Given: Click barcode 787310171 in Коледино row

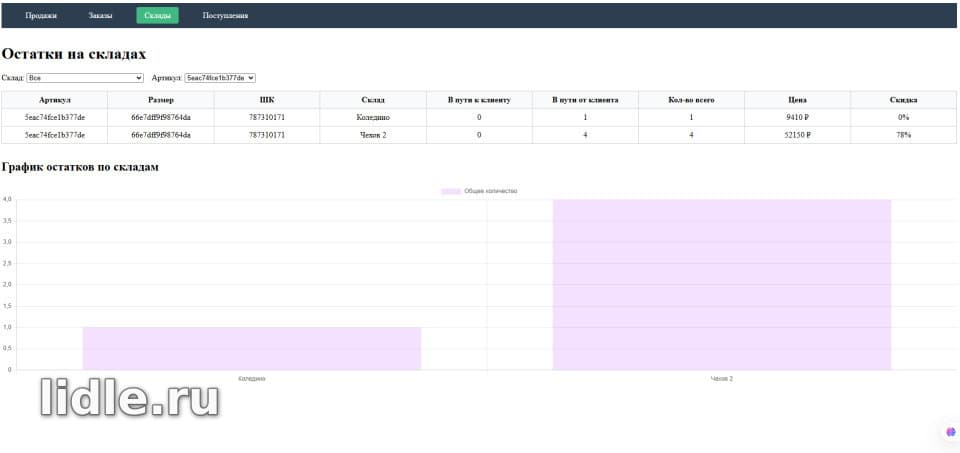Looking at the screenshot, I should pyautogui.click(x=267, y=118).
